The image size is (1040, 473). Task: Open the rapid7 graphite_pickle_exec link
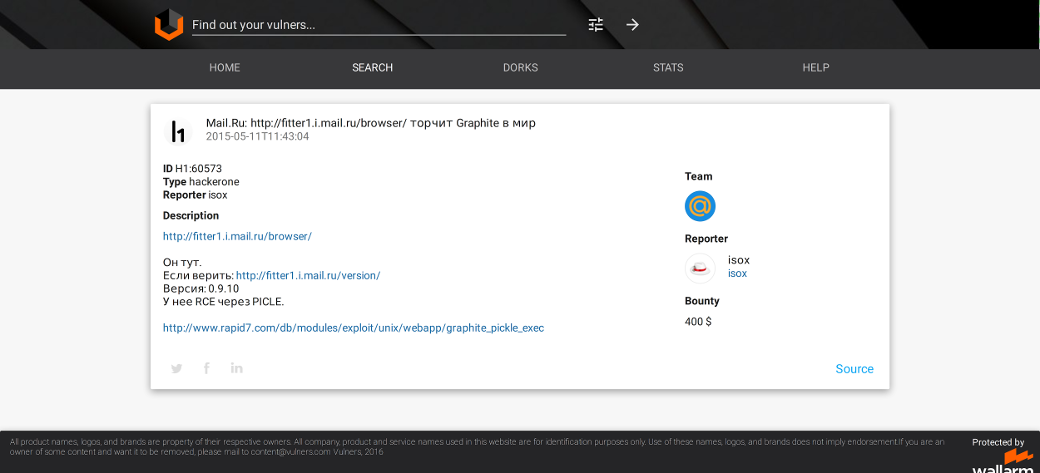pos(353,328)
